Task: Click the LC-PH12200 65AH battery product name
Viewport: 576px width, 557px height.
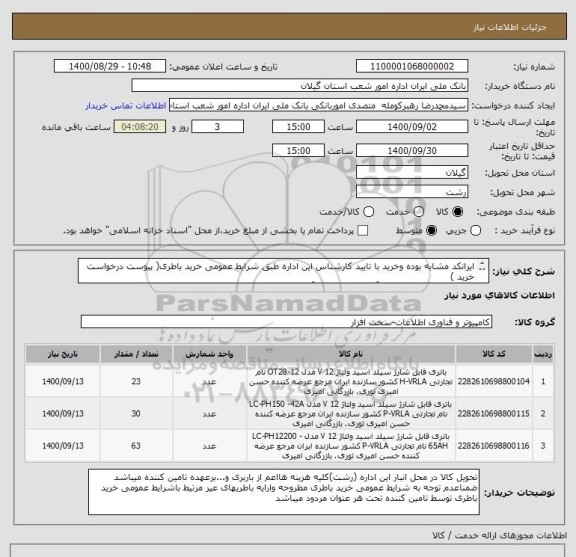Action: pyautogui.click(x=351, y=446)
